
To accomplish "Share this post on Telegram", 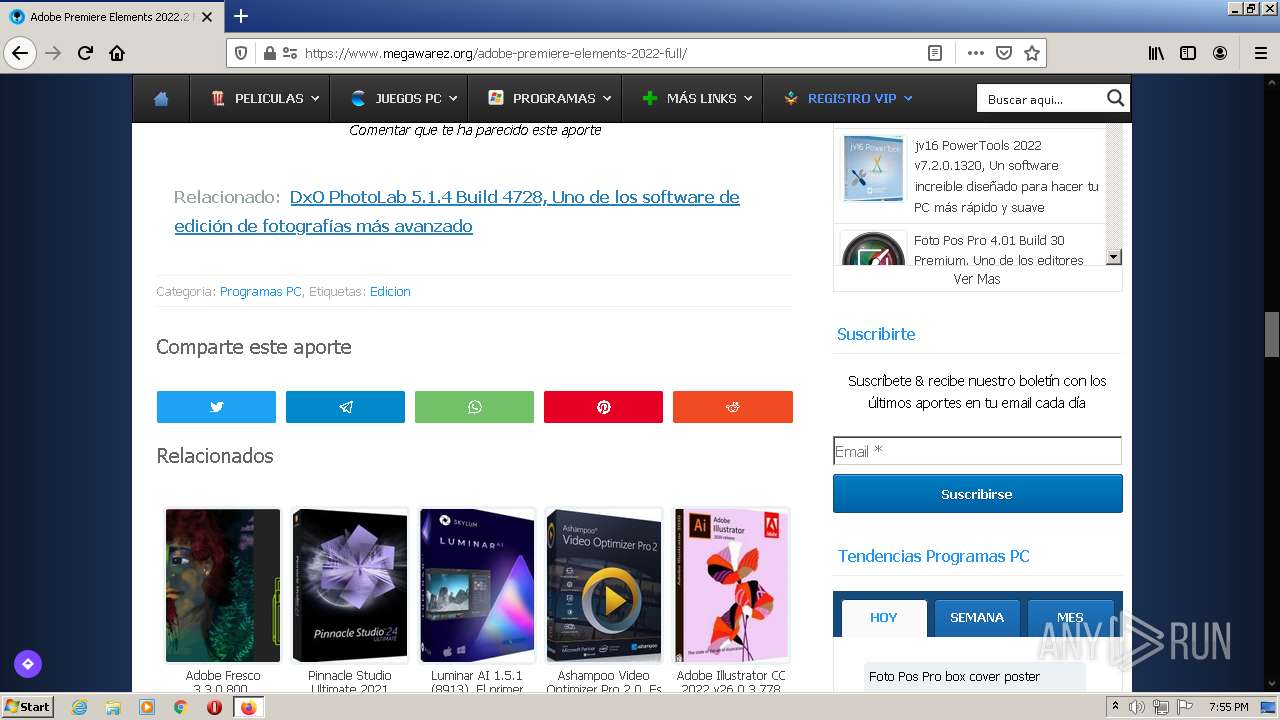I will (x=345, y=407).
